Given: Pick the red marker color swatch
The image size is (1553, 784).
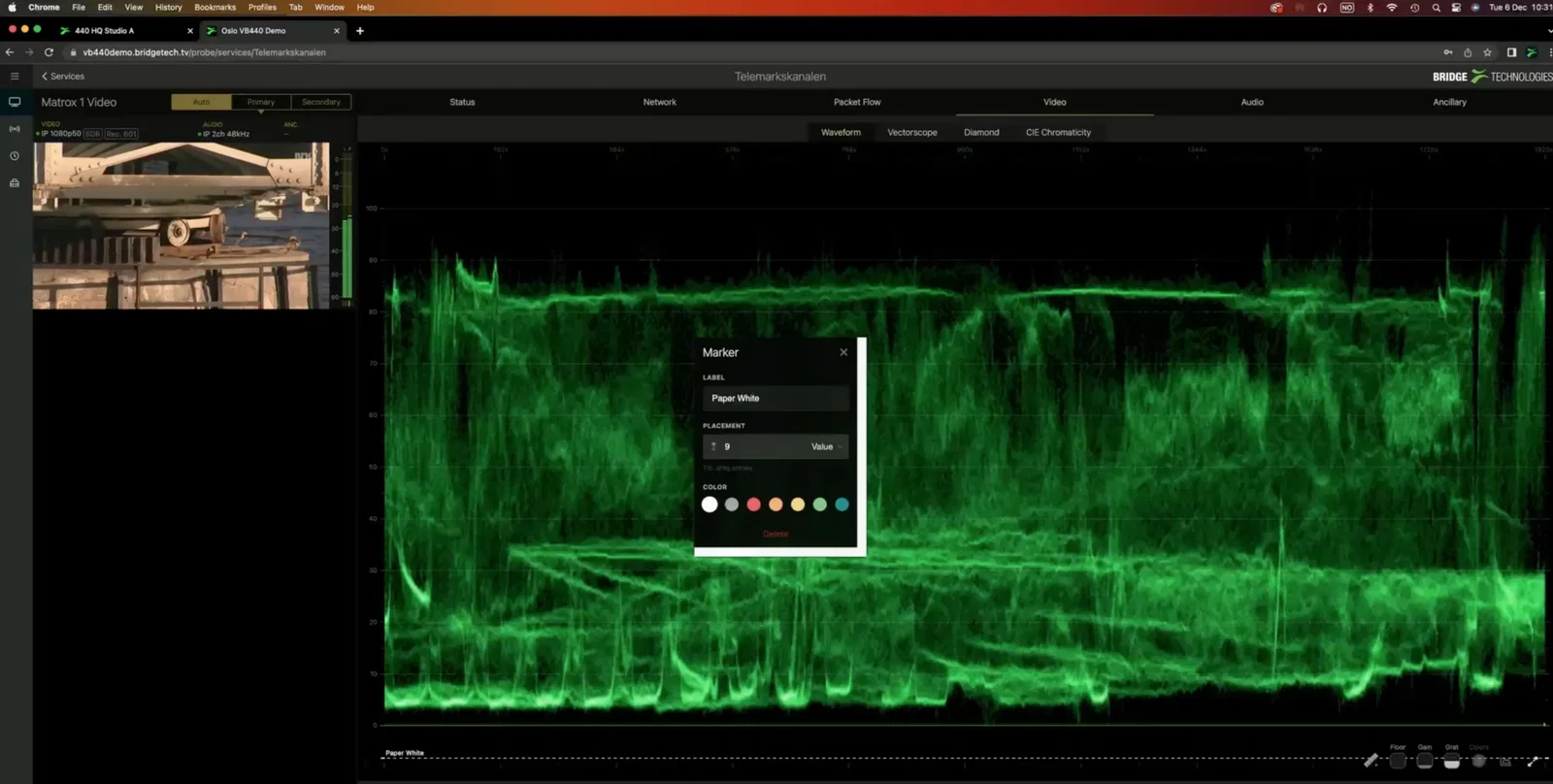Looking at the screenshot, I should point(753,505).
